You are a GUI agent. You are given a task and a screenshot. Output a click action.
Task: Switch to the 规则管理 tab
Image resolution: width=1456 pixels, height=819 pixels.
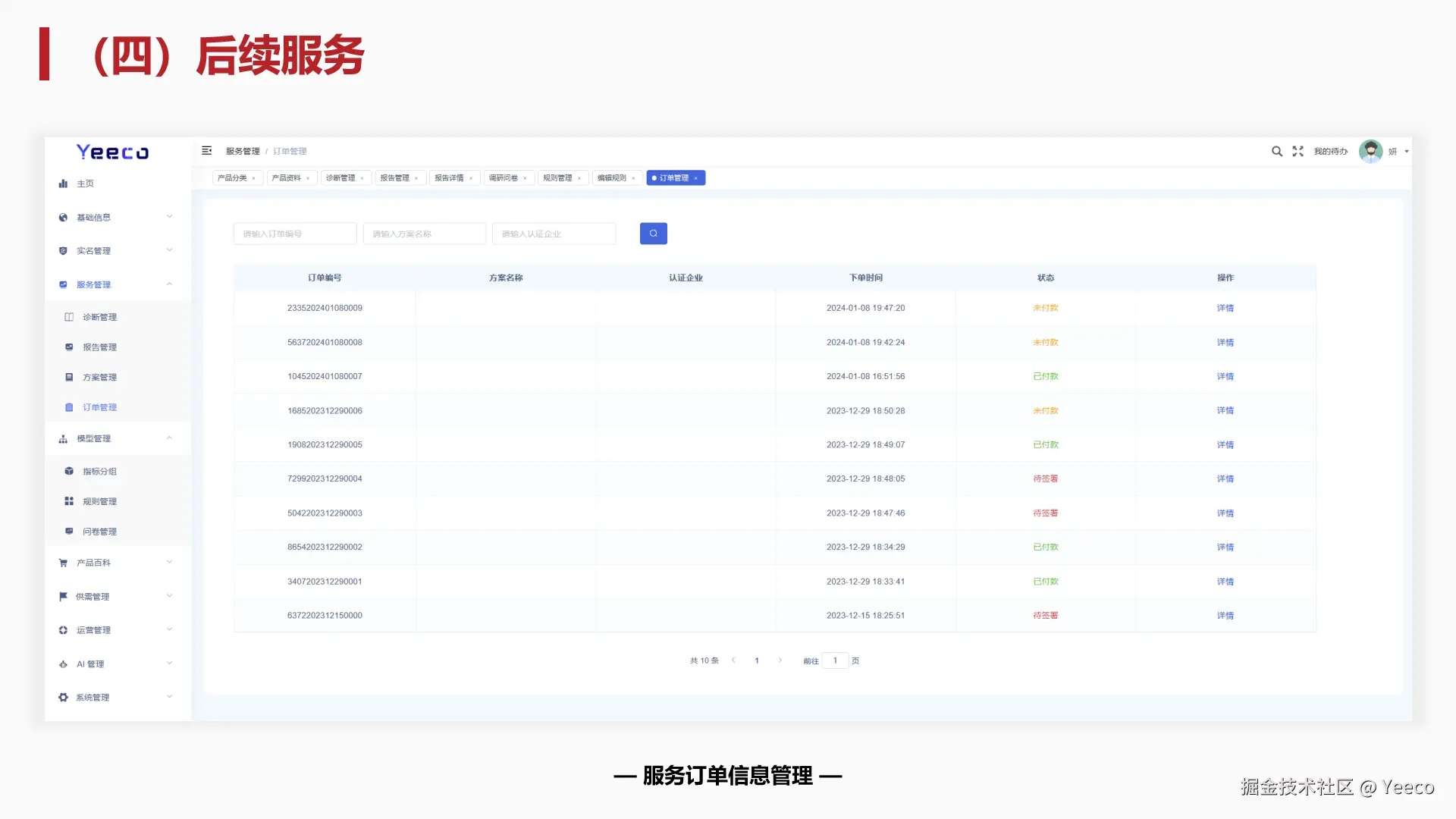[x=557, y=178]
